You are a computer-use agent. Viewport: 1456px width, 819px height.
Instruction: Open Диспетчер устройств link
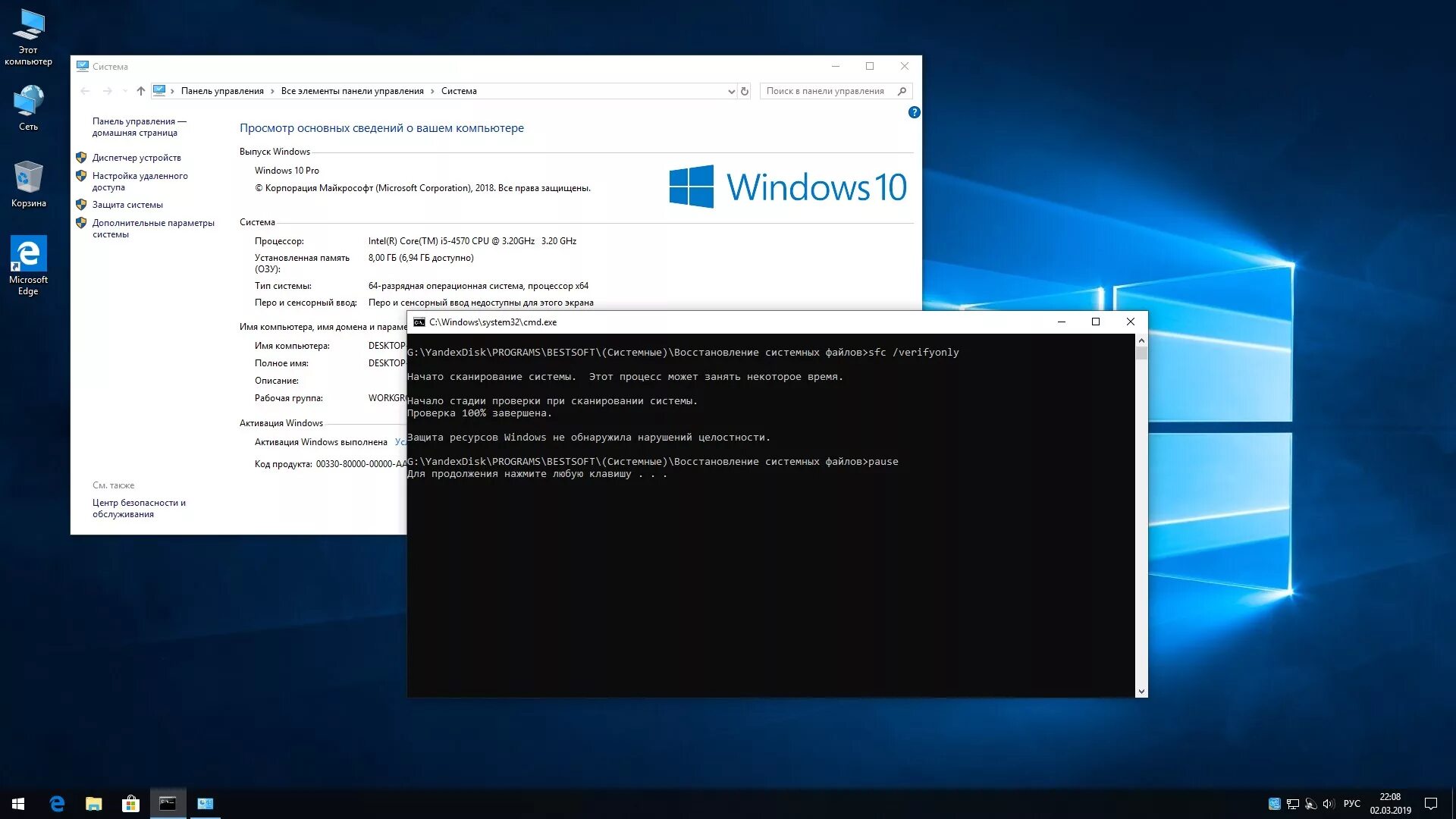136,158
